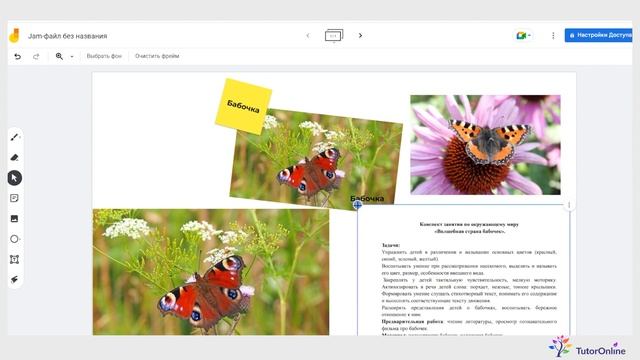Rename the title "Jam-файл без названия"
This screenshot has width=640, height=360.
tap(67, 36)
